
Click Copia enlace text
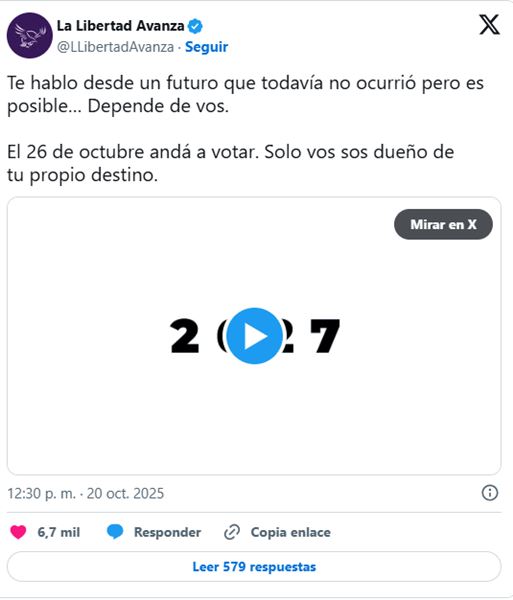290,532
